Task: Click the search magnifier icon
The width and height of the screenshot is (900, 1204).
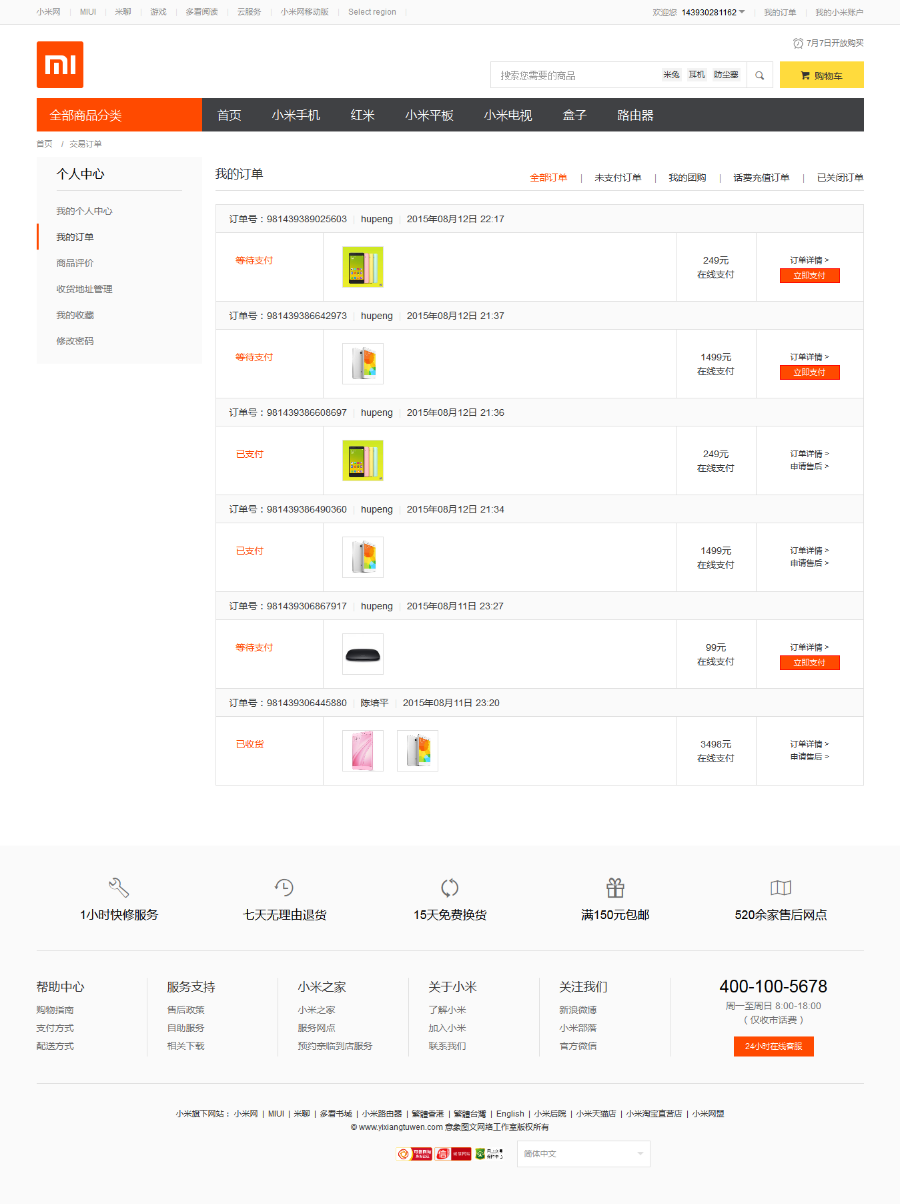Action: pos(759,74)
